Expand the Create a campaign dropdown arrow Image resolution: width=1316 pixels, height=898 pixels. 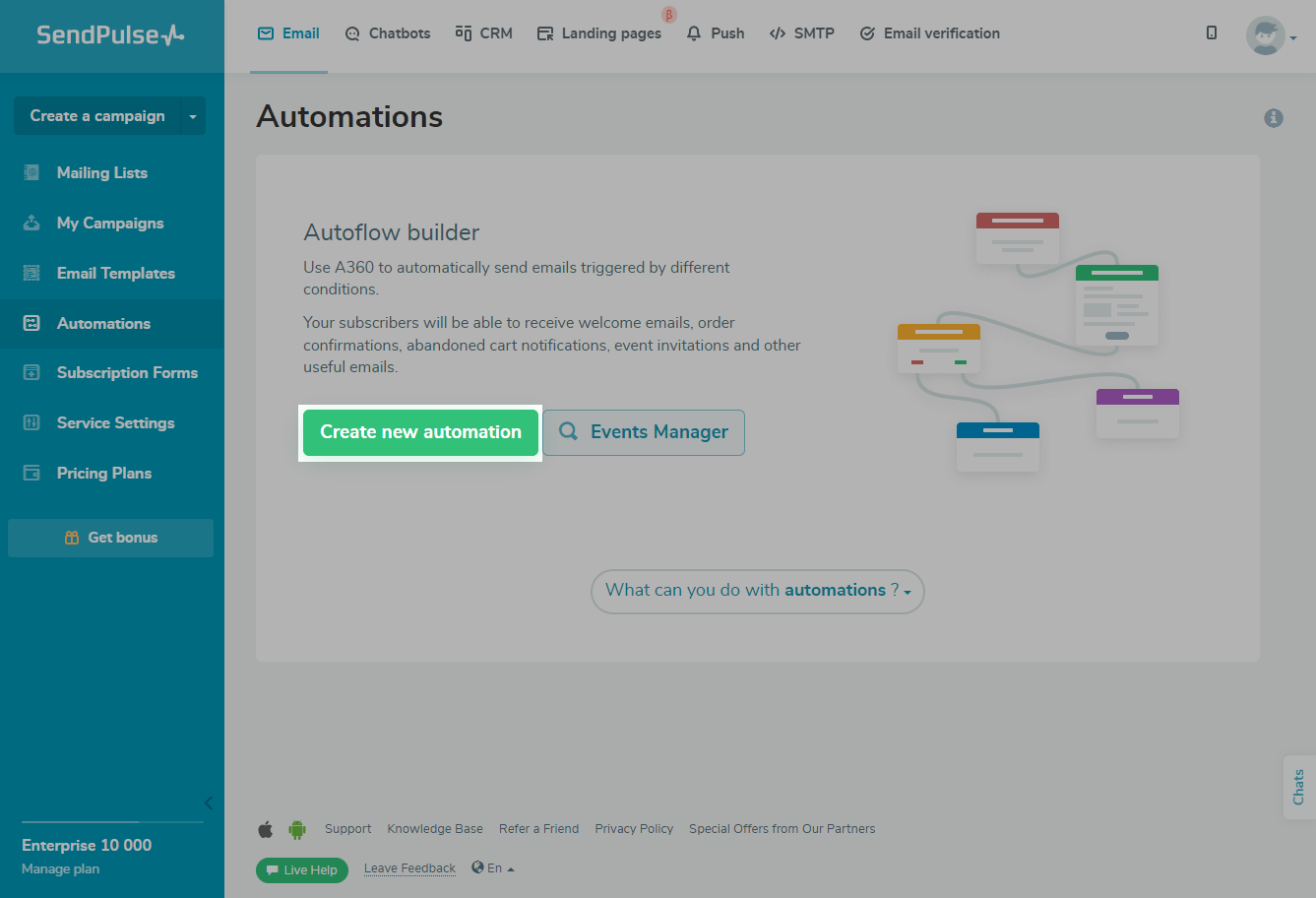(193, 116)
